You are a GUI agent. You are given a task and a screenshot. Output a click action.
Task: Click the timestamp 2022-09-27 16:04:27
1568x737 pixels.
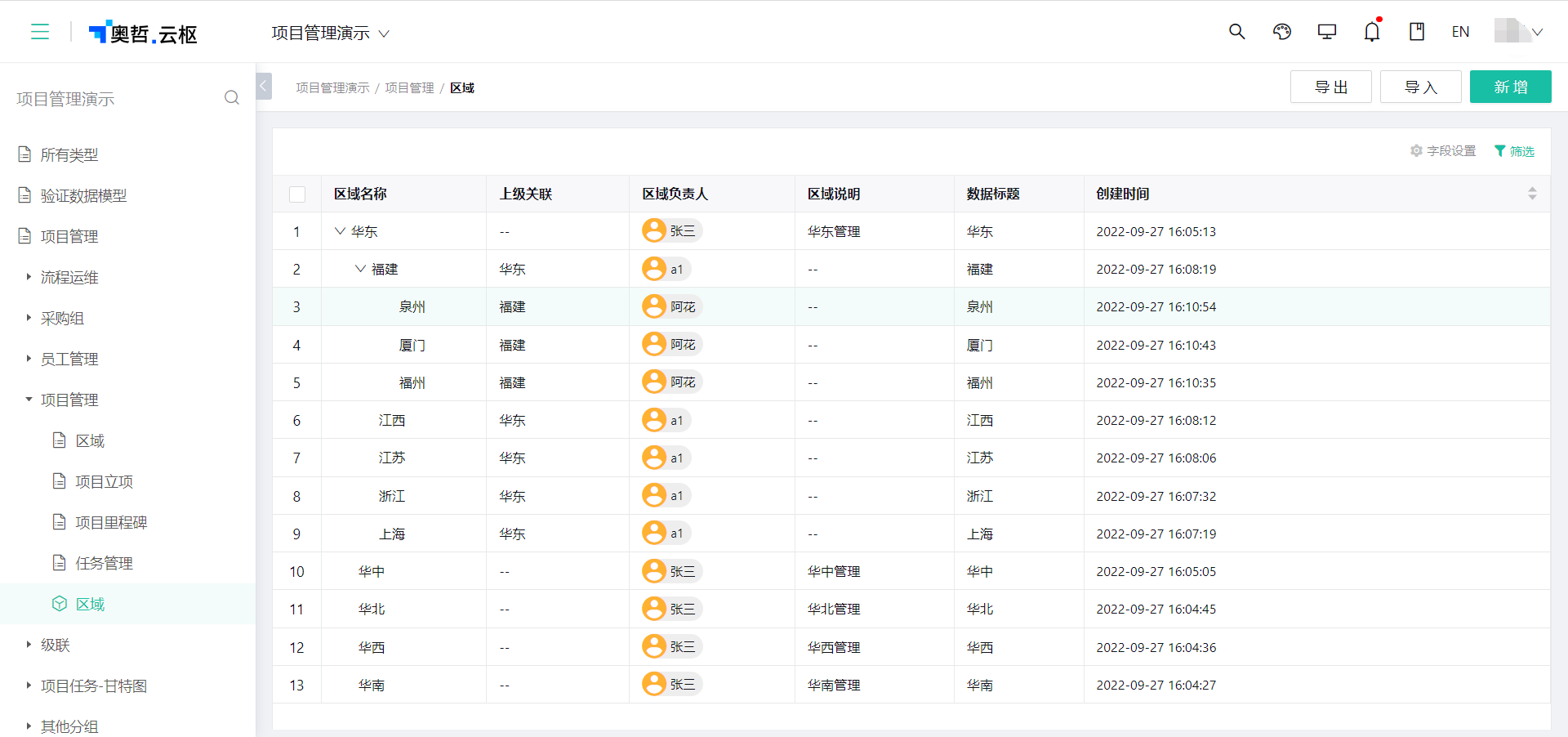coord(1156,685)
